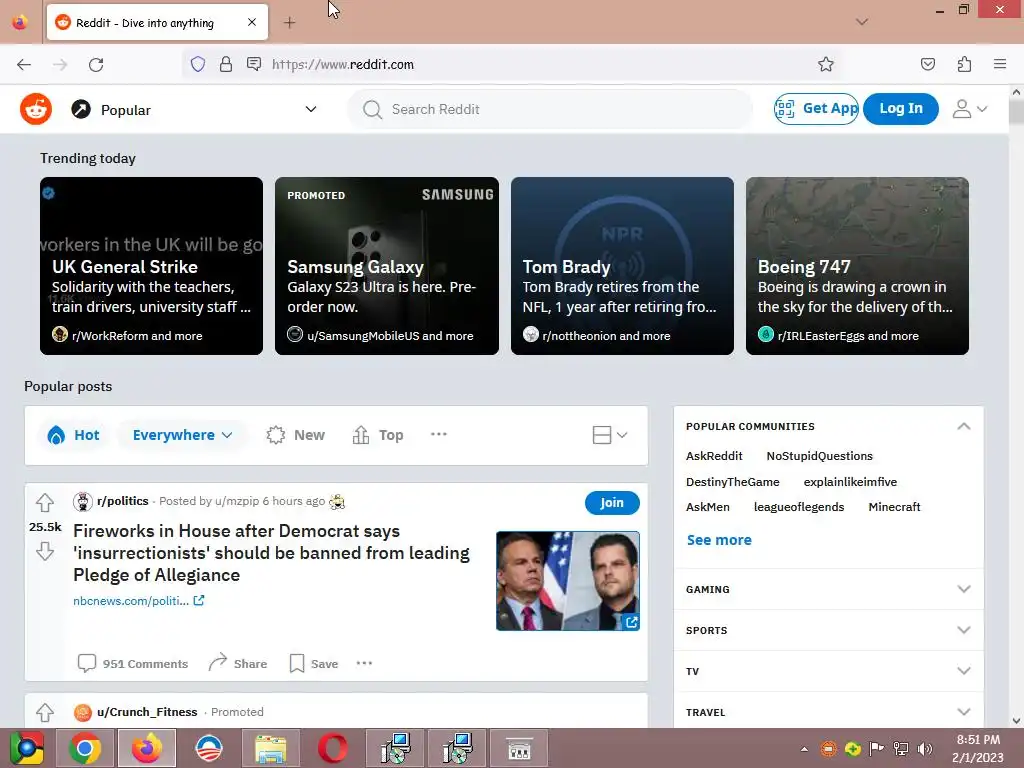
Task: Open post options ellipsis for politics post
Action: 364,663
